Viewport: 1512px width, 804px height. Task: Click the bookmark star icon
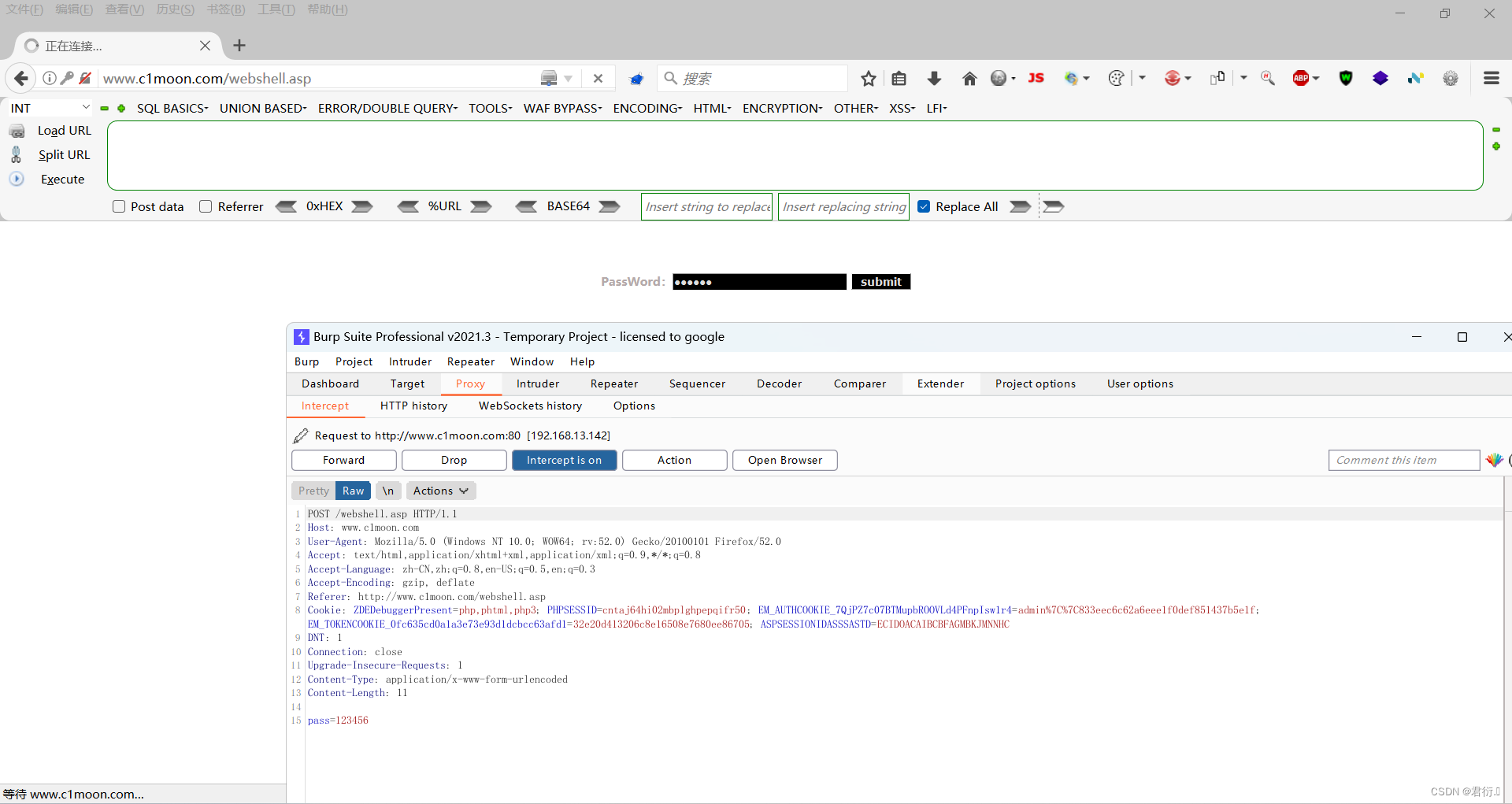pyautogui.click(x=869, y=78)
